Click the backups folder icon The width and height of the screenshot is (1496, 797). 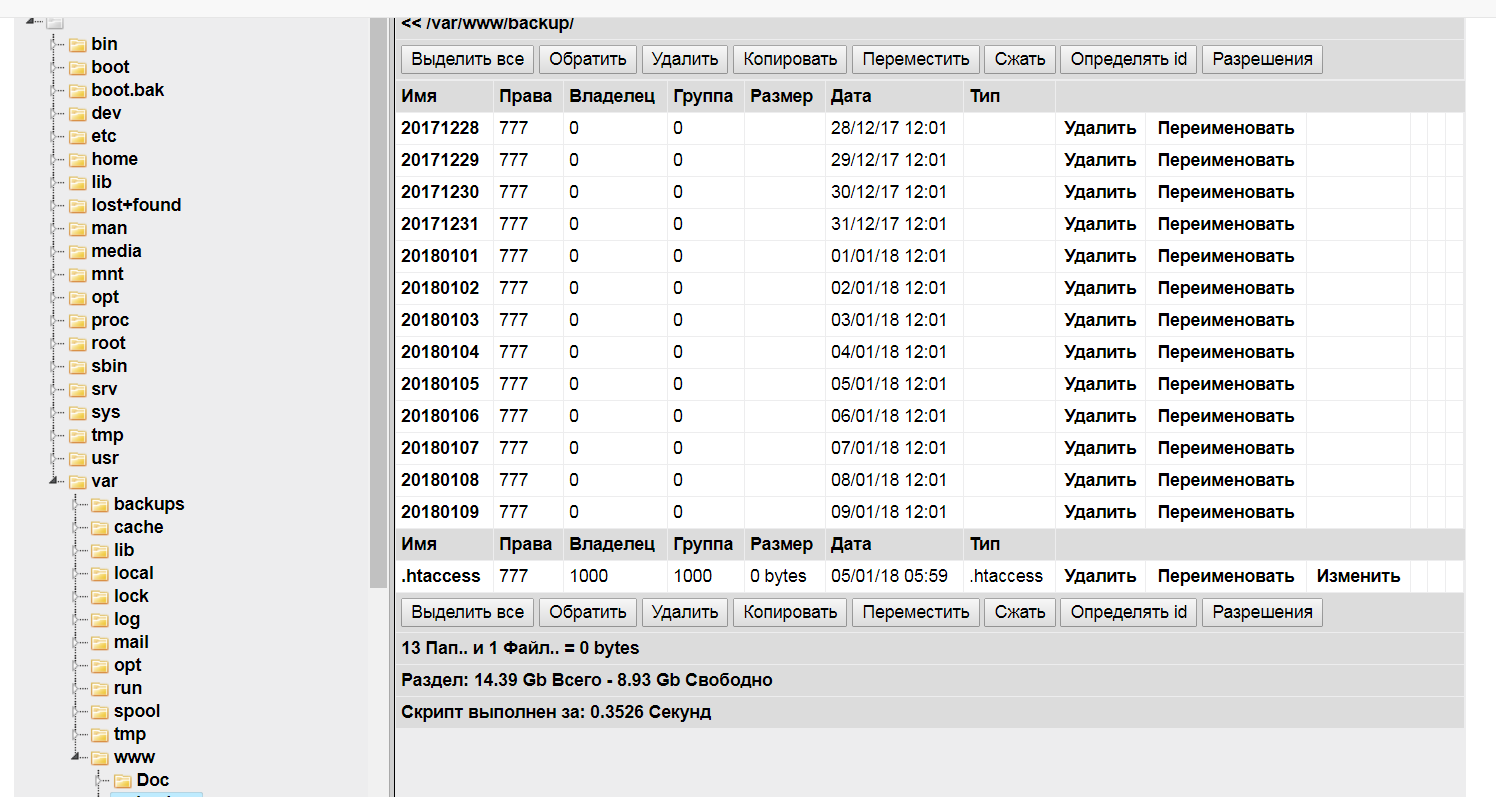point(100,504)
